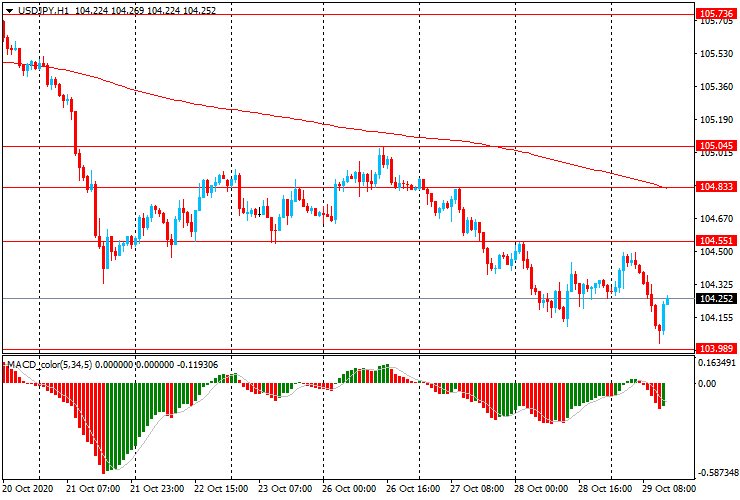Click the 105.190 value on price scale
Viewport: 740px width, 500px height.
point(716,120)
